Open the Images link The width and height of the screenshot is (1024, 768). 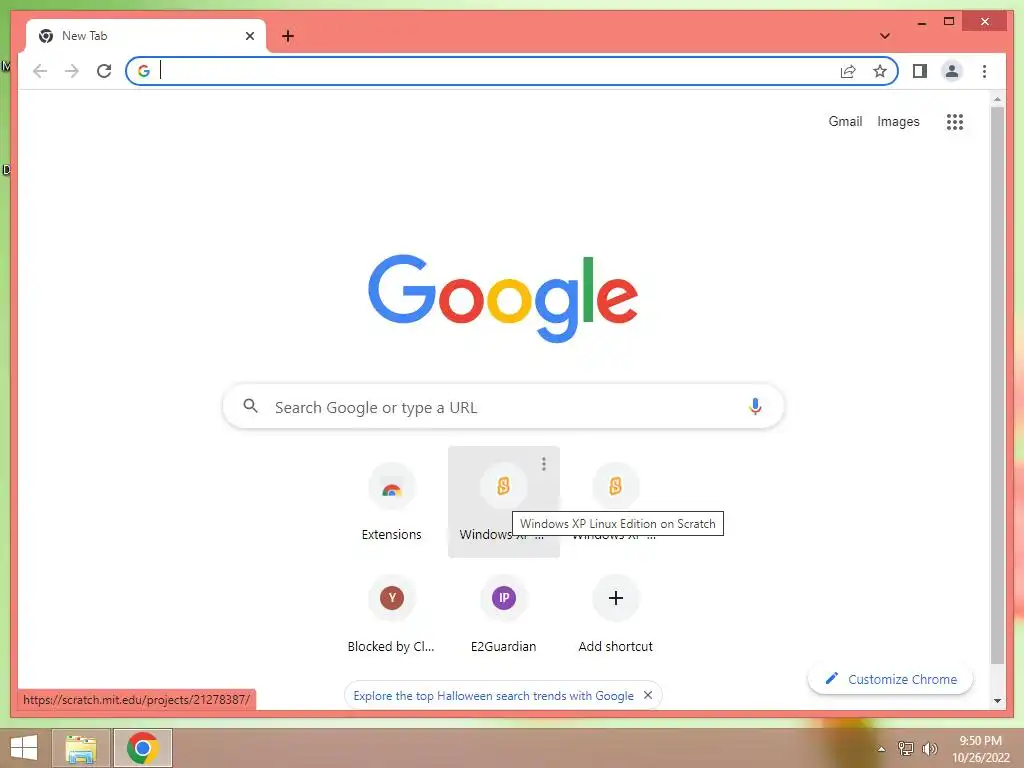click(898, 121)
